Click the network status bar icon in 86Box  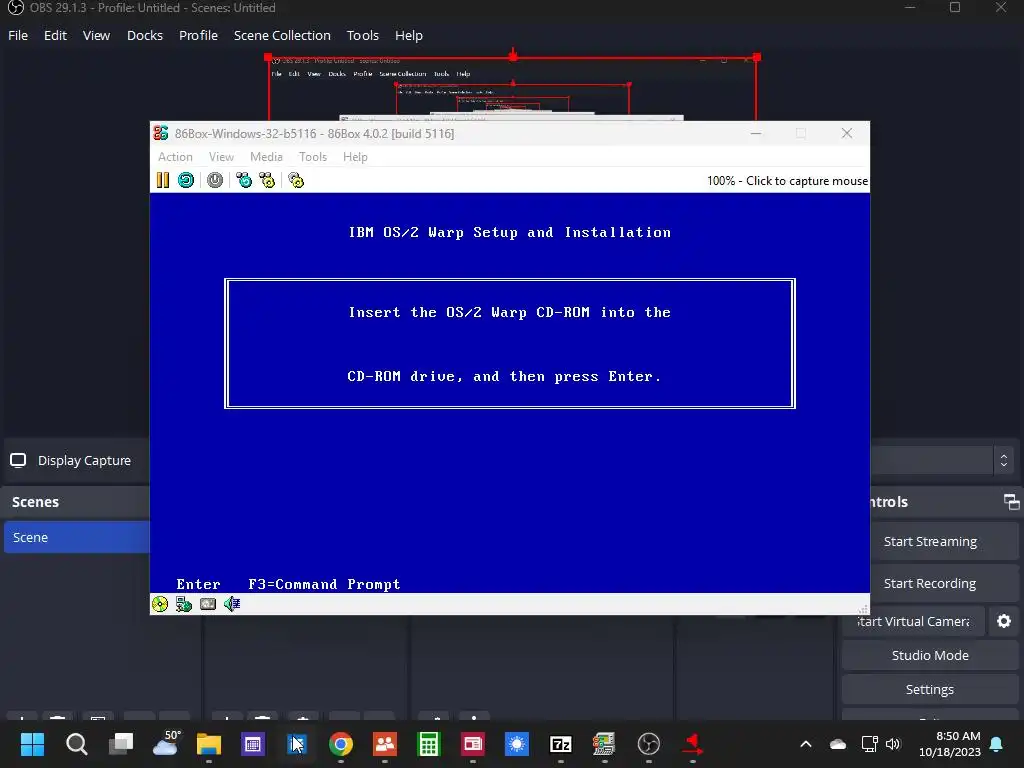point(184,604)
